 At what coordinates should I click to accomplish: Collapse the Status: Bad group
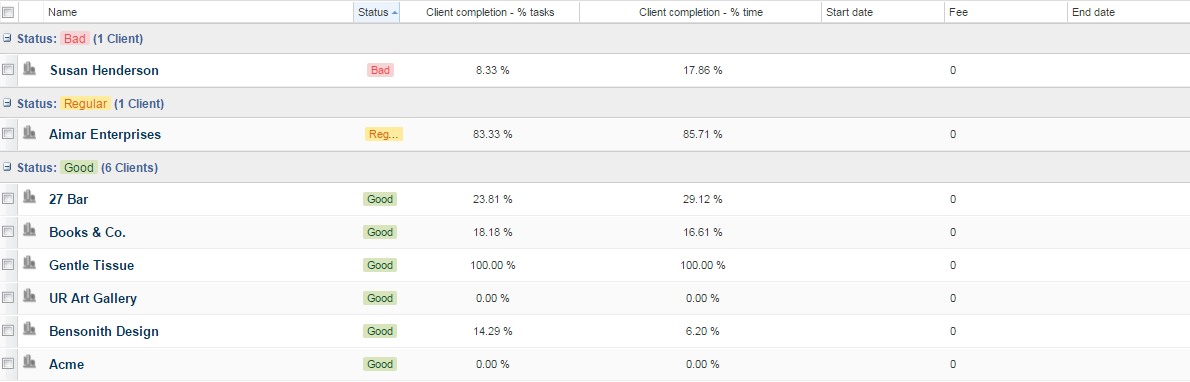pos(7,38)
